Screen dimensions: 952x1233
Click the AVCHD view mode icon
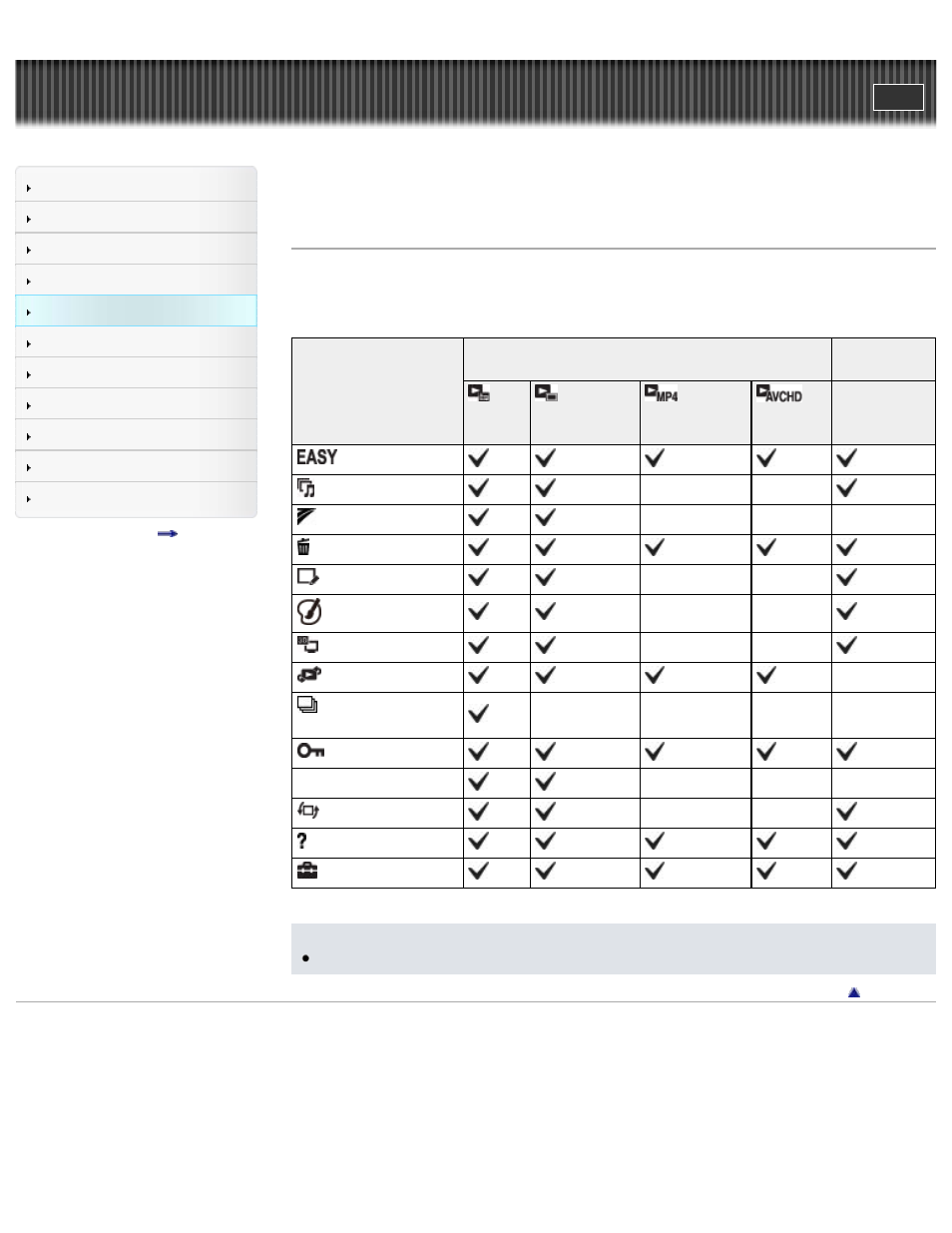(778, 393)
